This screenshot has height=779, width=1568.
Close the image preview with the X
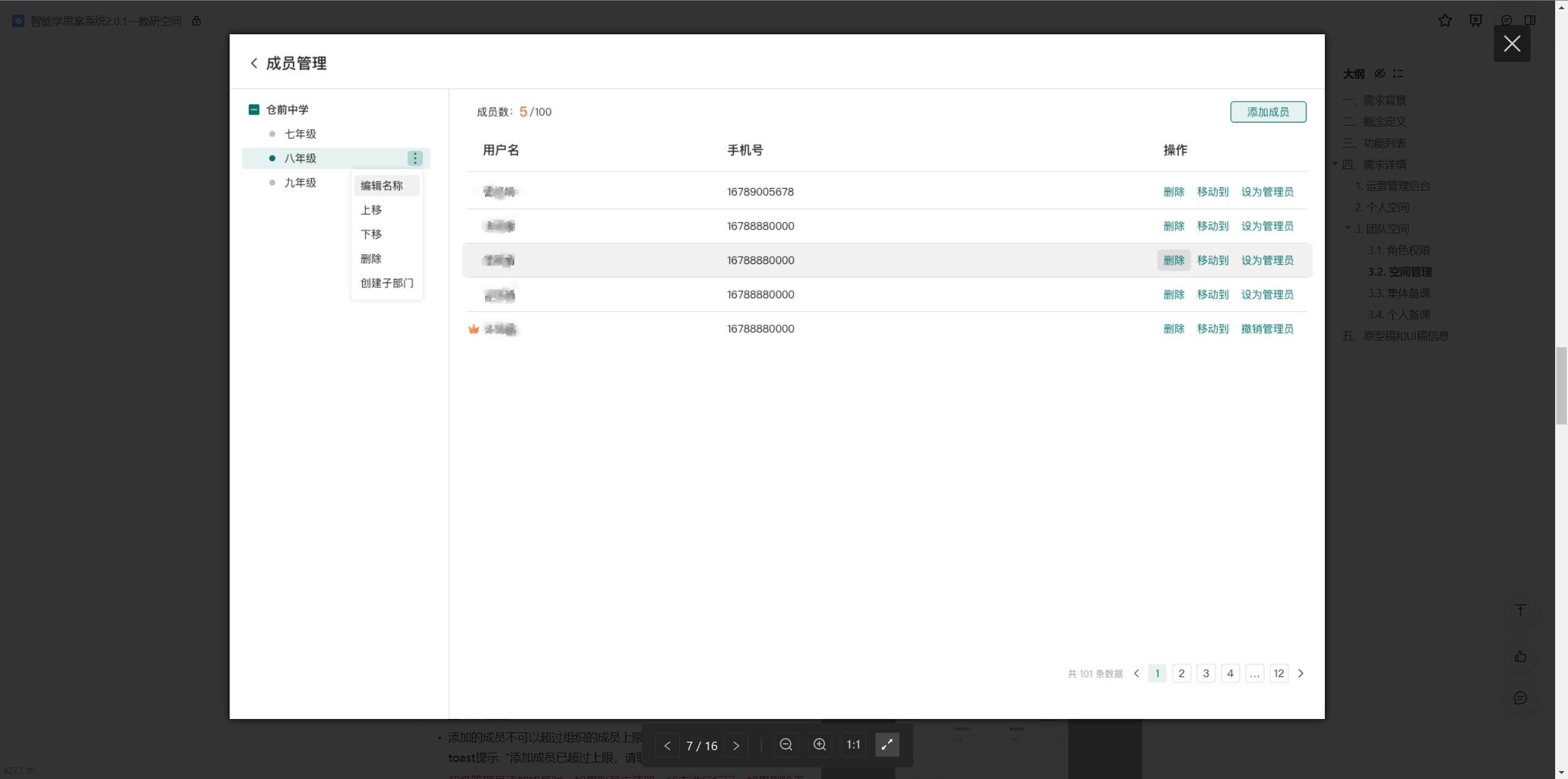[x=1512, y=43]
